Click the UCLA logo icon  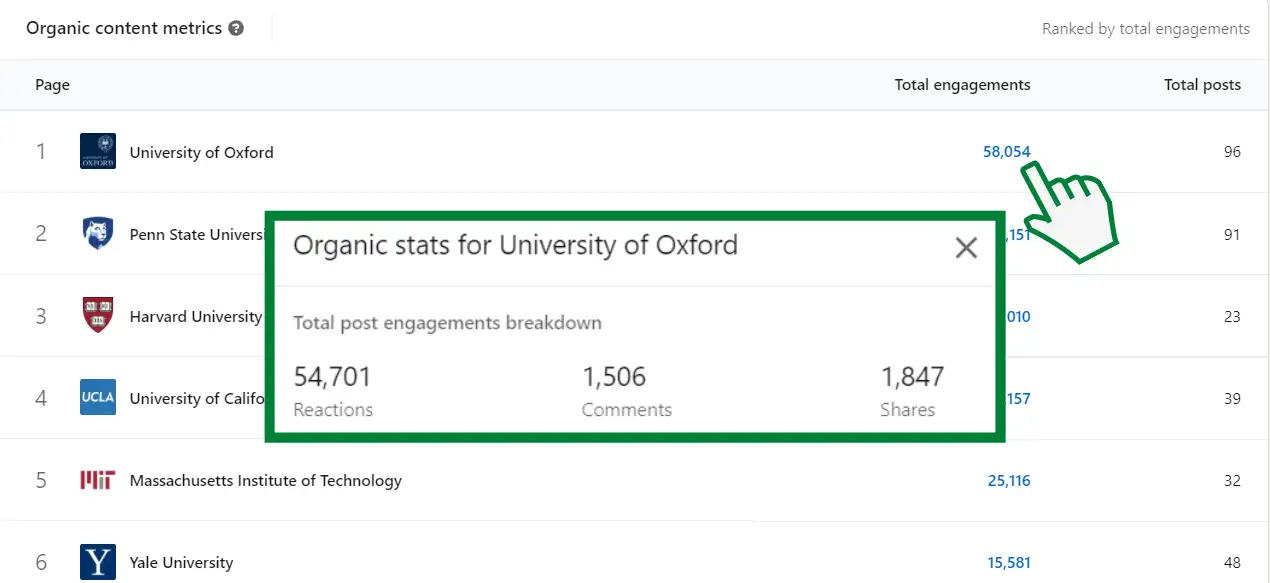(98, 398)
